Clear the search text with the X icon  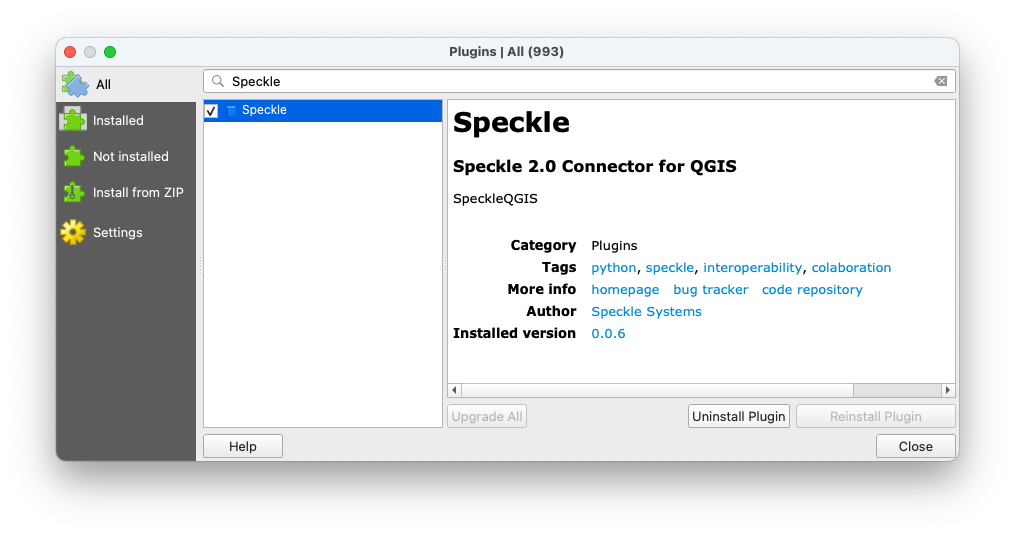click(x=941, y=81)
